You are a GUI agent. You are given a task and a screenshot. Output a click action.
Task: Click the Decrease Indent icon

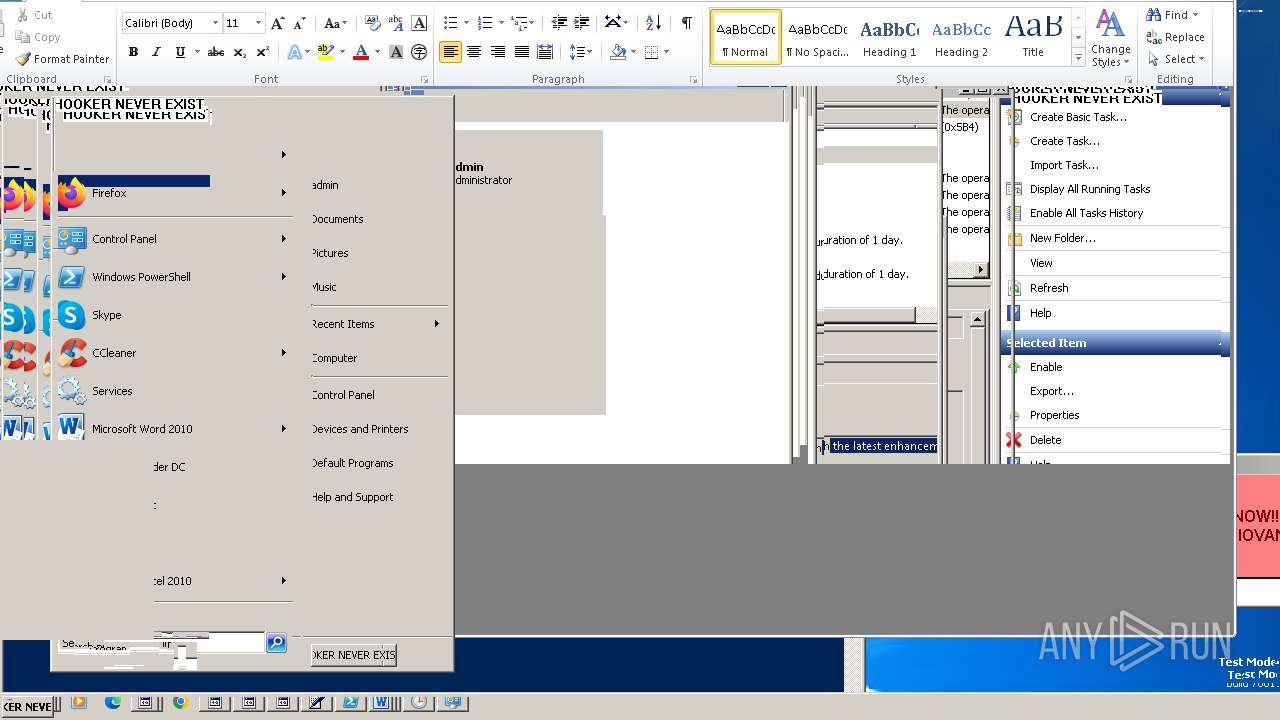(559, 23)
